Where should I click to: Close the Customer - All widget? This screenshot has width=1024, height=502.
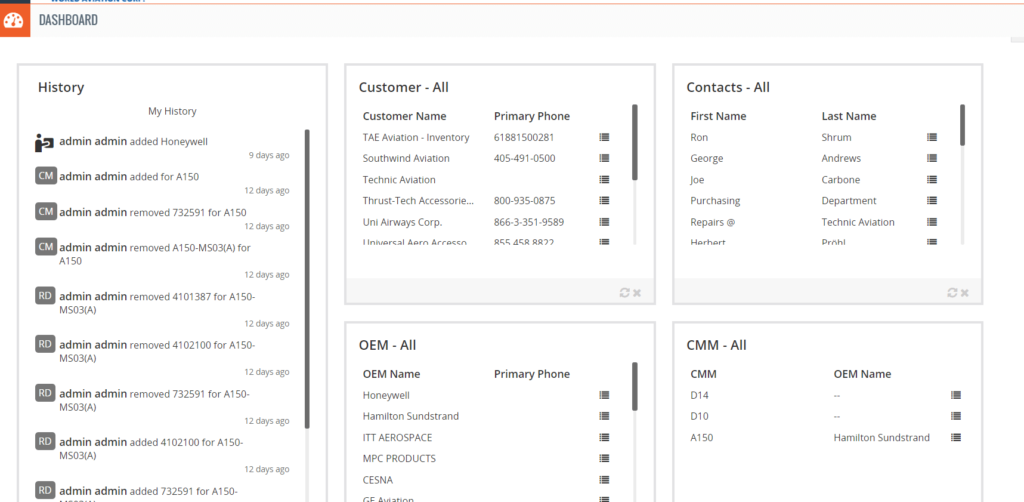pos(637,293)
